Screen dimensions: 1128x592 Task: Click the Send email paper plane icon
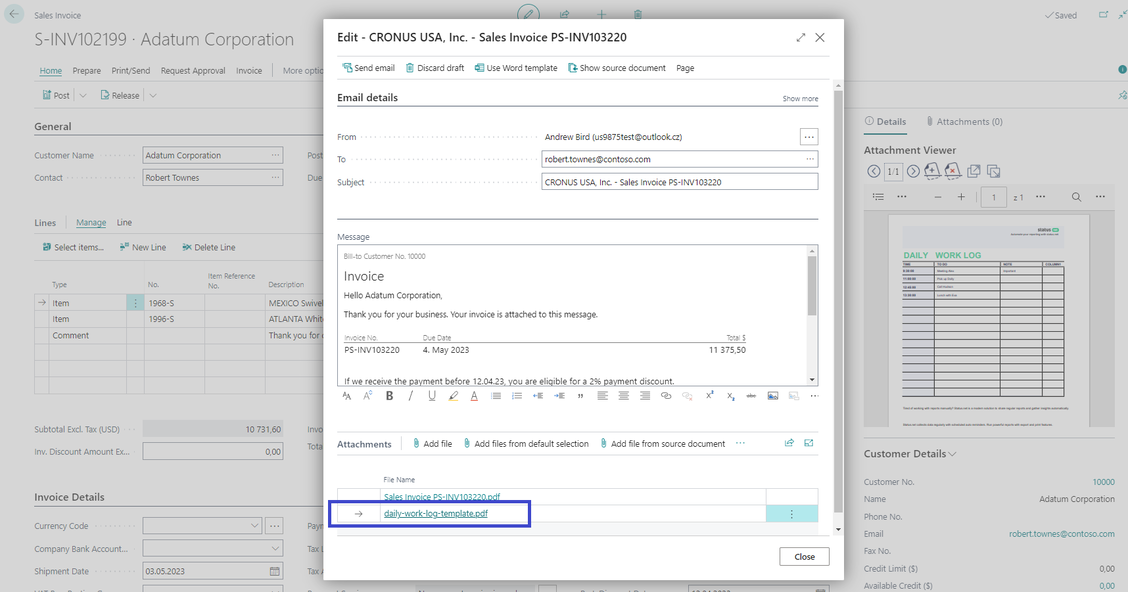(x=347, y=68)
